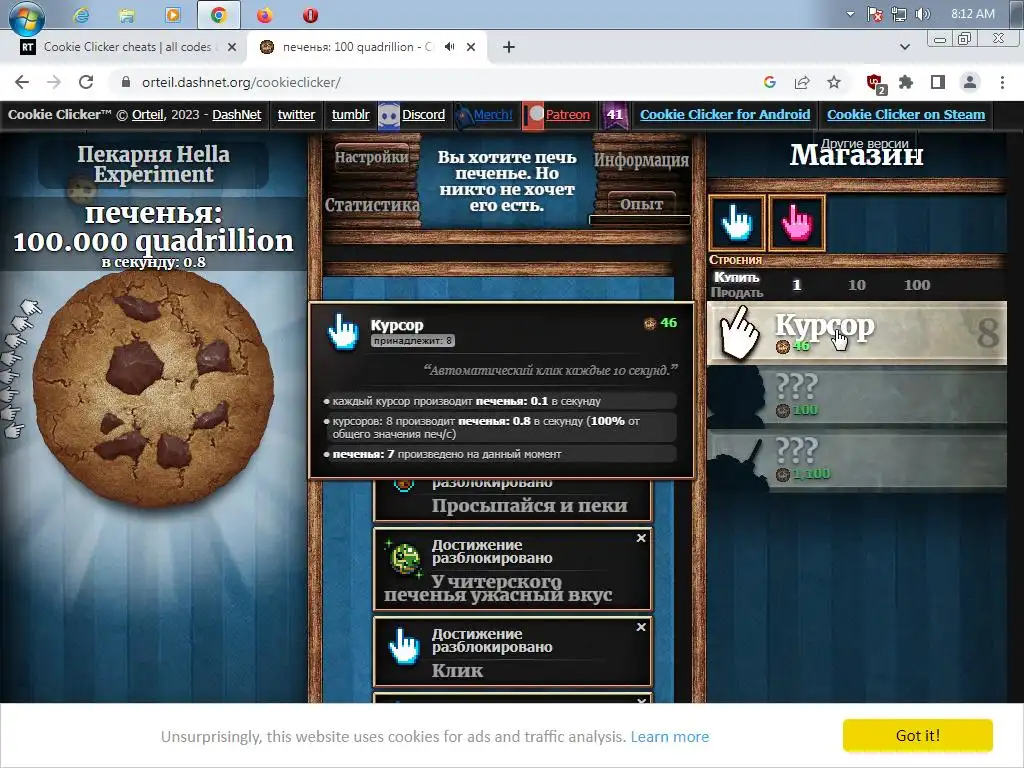Screen dimensions: 1024x768
Task: Go back in browser history
Action: (x=22, y=82)
